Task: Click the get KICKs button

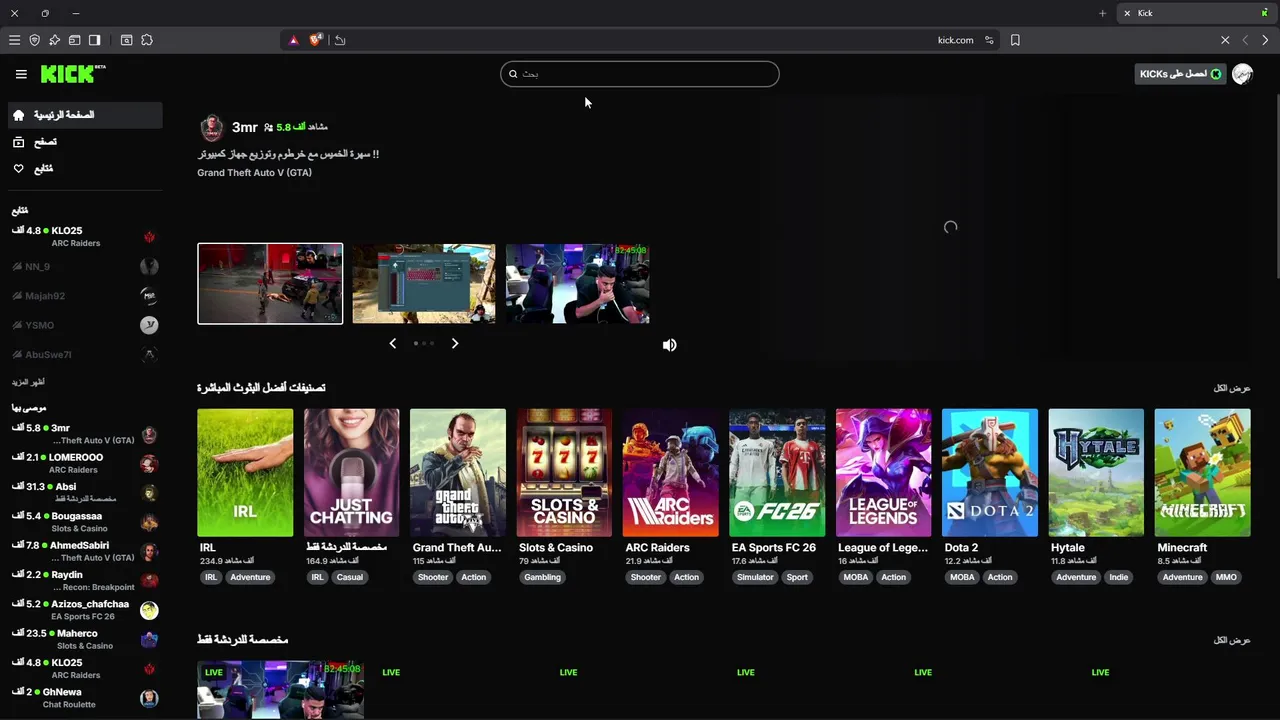Action: coord(1180,74)
